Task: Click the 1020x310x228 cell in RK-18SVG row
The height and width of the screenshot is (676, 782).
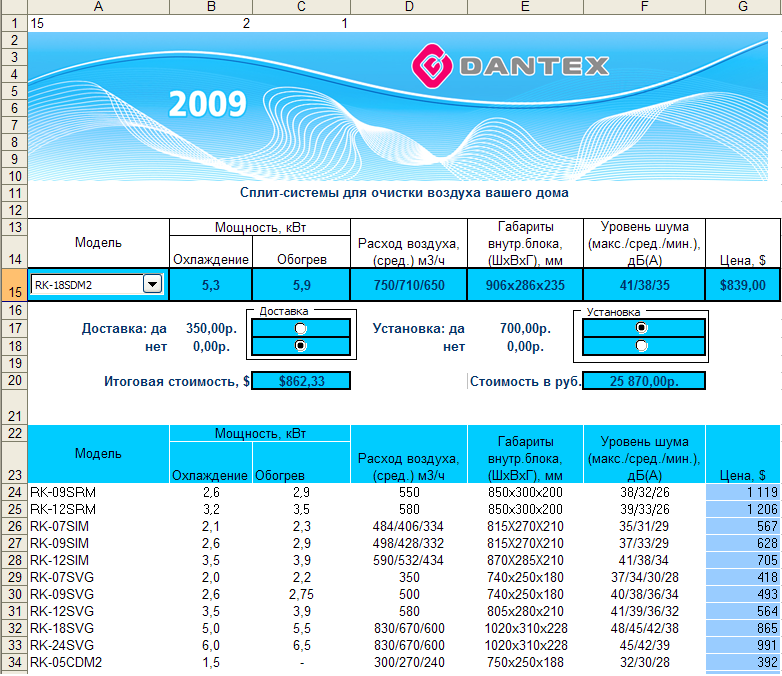Action: pyautogui.click(x=525, y=628)
